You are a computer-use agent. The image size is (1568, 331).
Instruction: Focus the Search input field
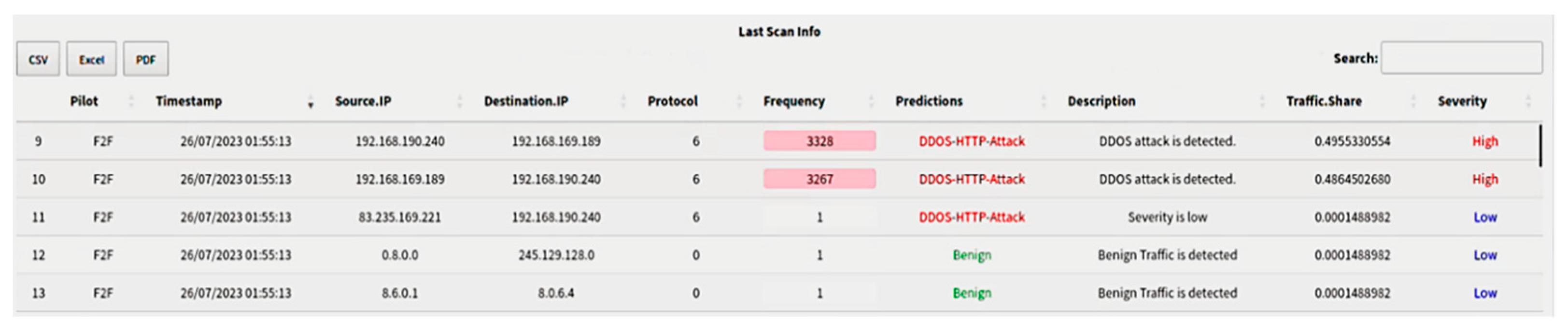pos(1461,58)
